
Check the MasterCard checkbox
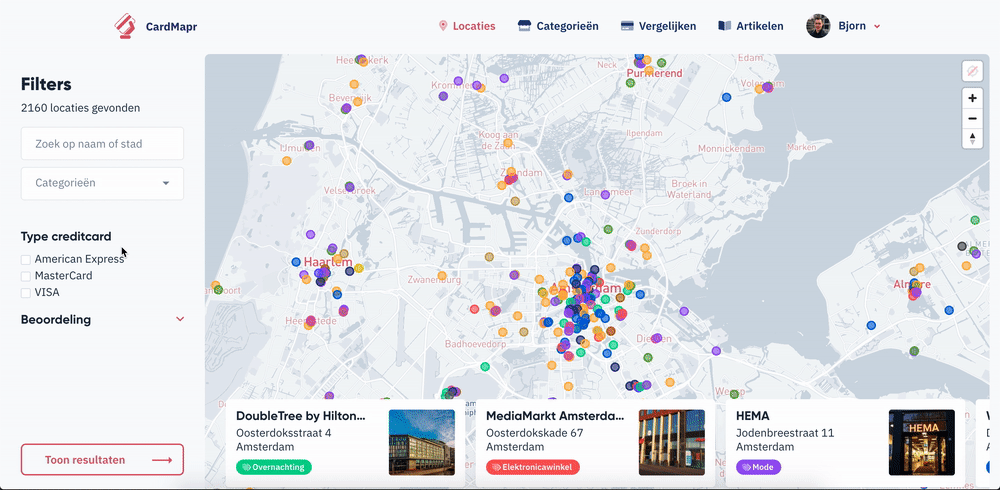[x=26, y=276]
